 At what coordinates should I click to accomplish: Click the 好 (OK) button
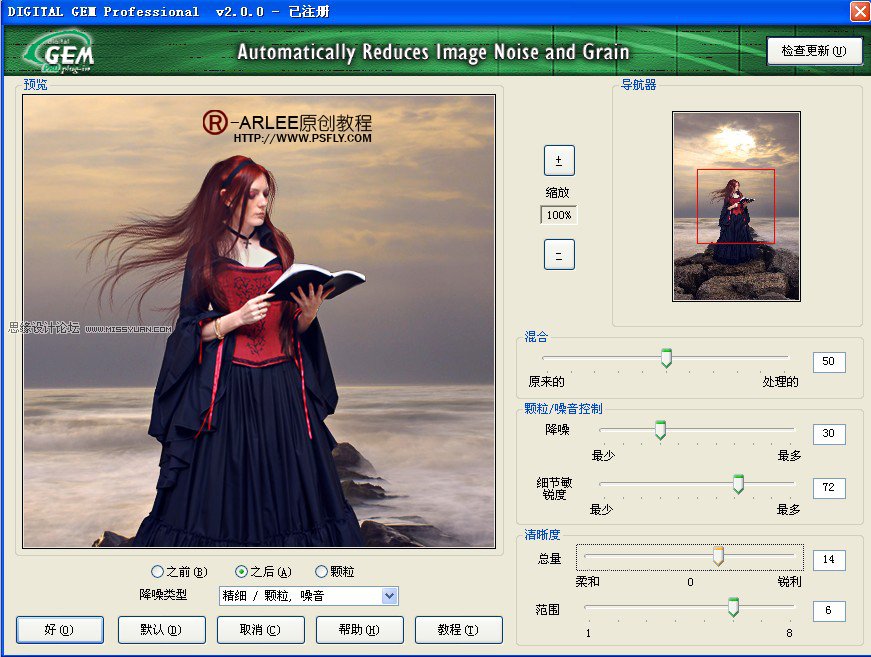click(x=59, y=630)
